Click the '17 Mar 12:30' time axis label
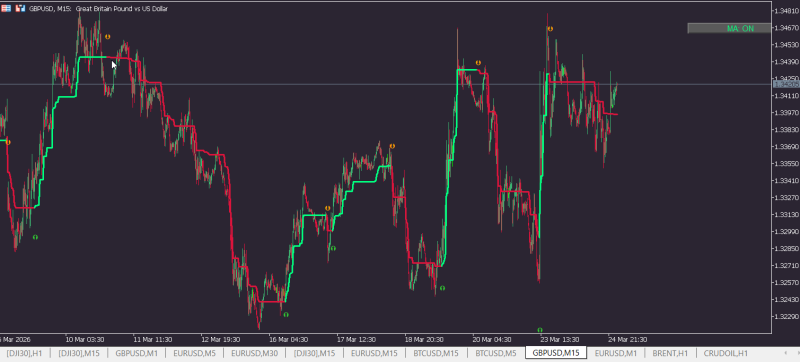The width and height of the screenshot is (800, 362). pos(356,340)
